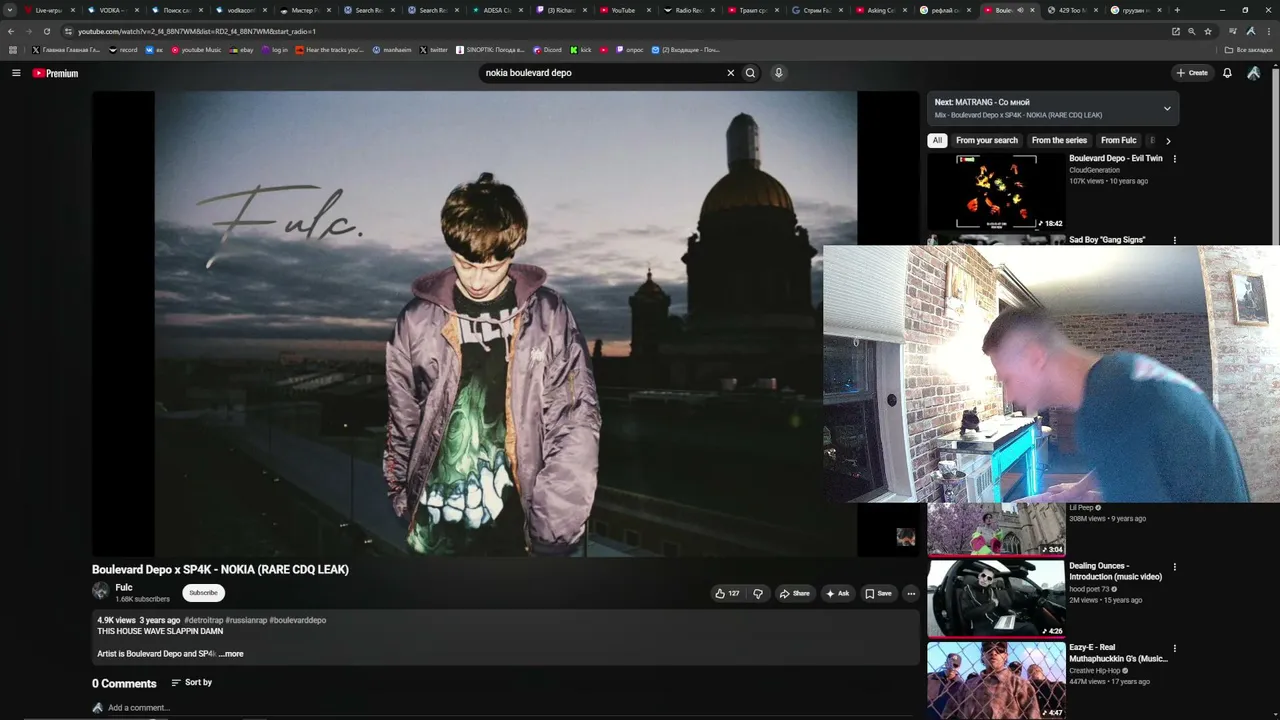Click the #boulevarddepo hashtag
The width and height of the screenshot is (1280, 720).
(x=298, y=620)
